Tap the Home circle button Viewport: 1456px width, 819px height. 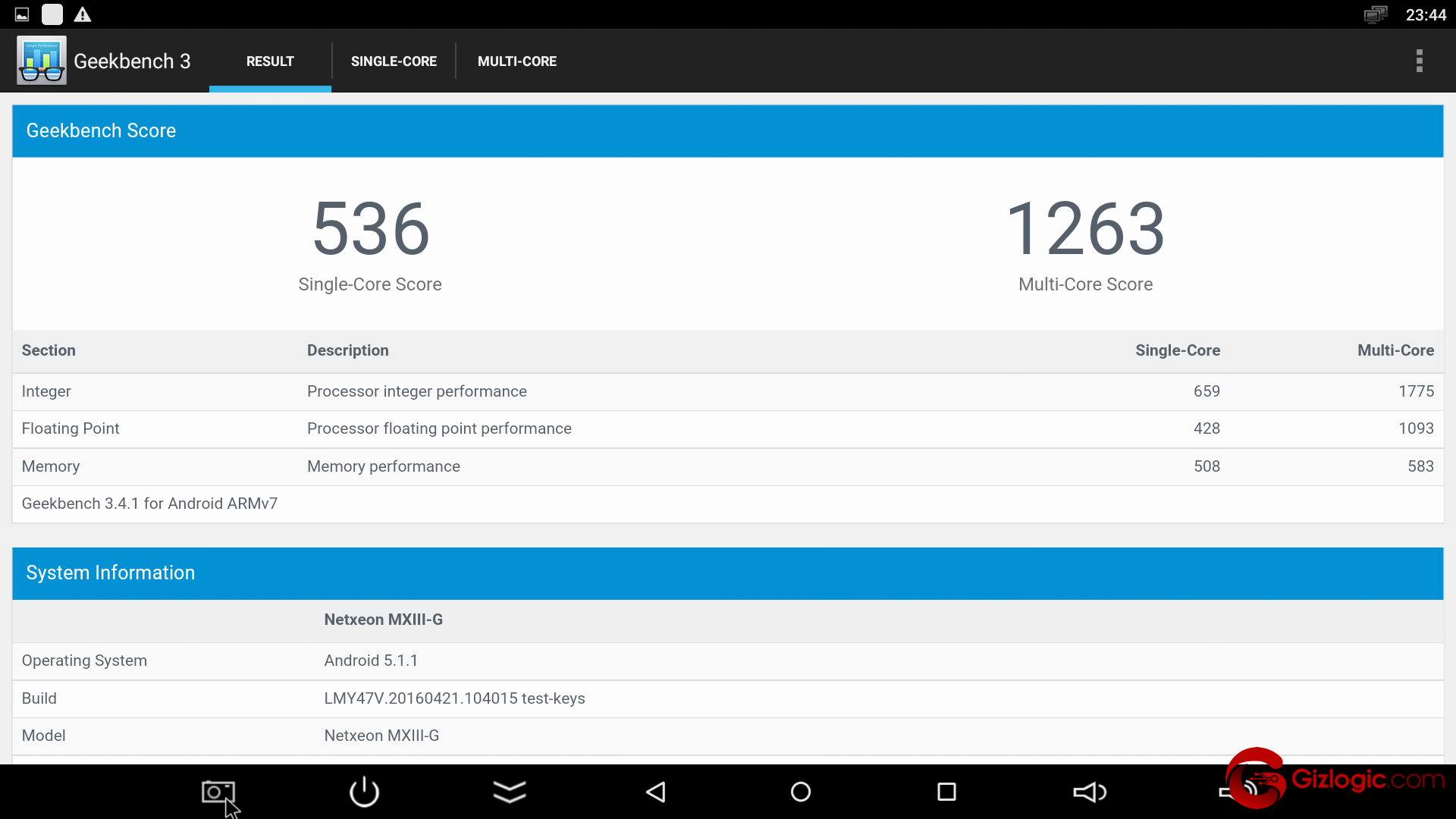801,792
